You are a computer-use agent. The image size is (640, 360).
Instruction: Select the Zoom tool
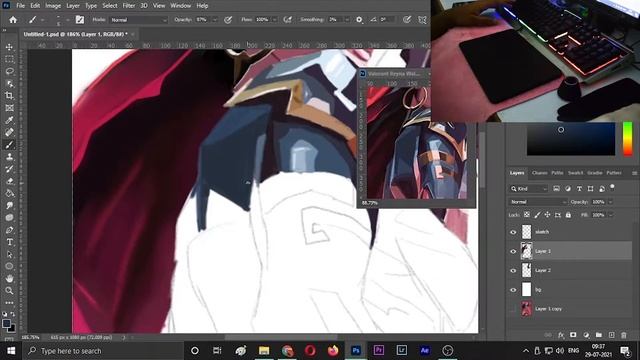(9, 291)
